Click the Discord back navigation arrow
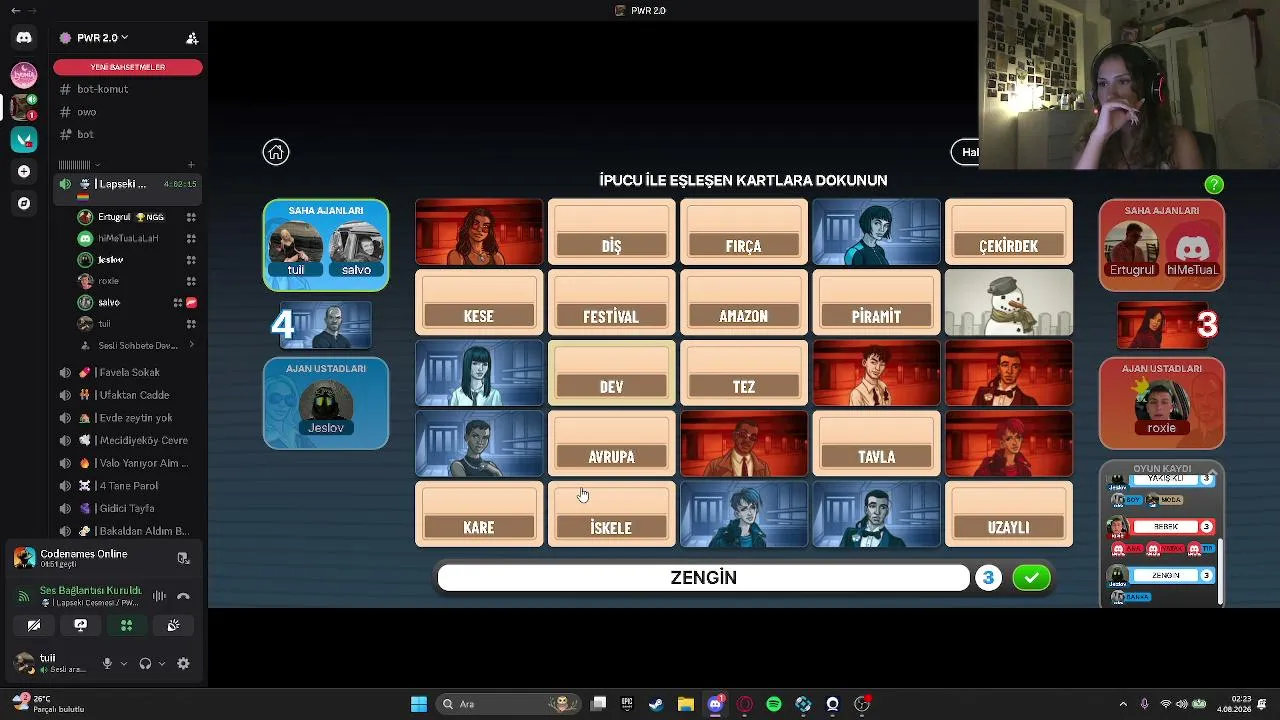Viewport: 1280px width, 720px height. tap(15, 10)
